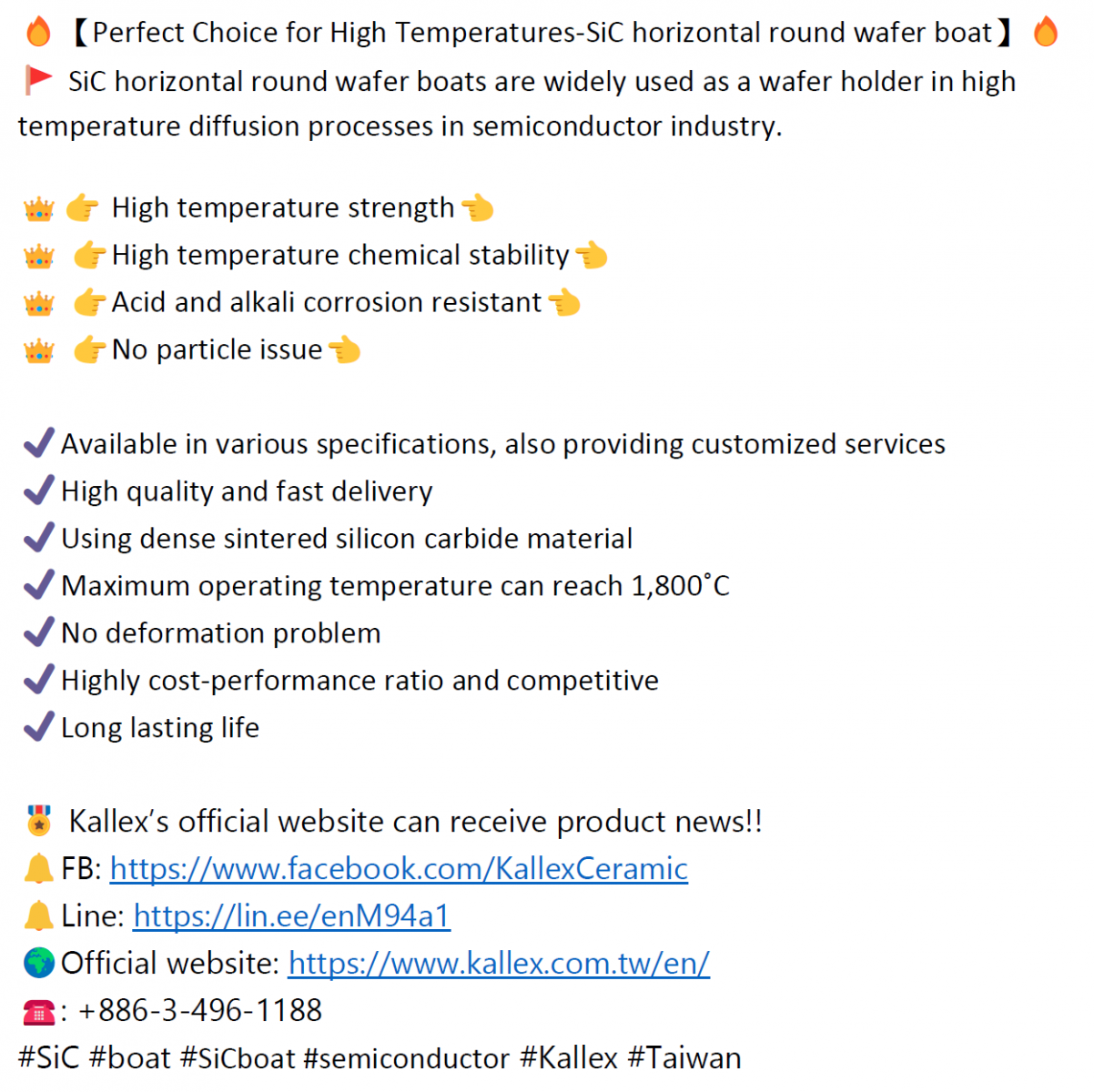Click the medal emoji before Kallex's official website
The image size is (1094, 1092).
(39, 821)
